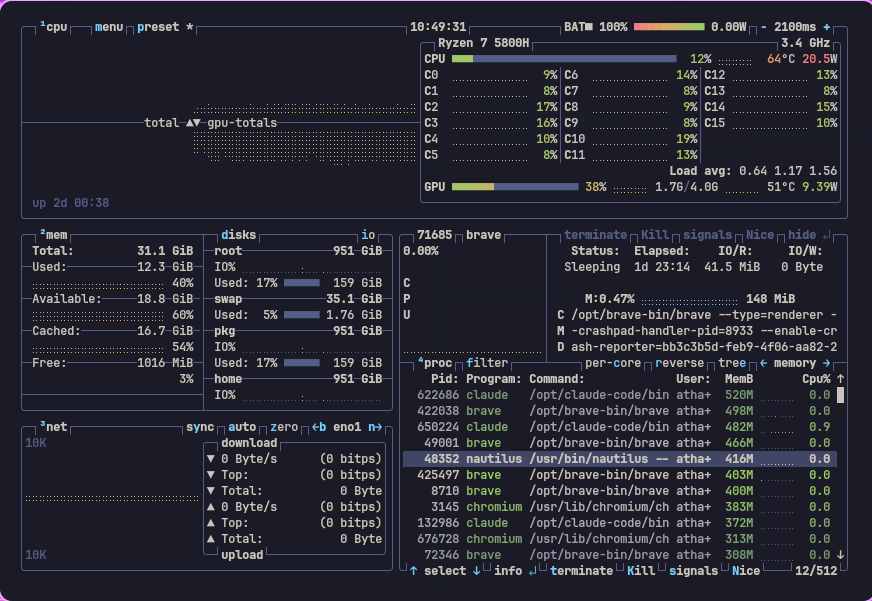872x601 pixels.
Task: Click the process list scroll-down arrow
Action: (x=840, y=555)
